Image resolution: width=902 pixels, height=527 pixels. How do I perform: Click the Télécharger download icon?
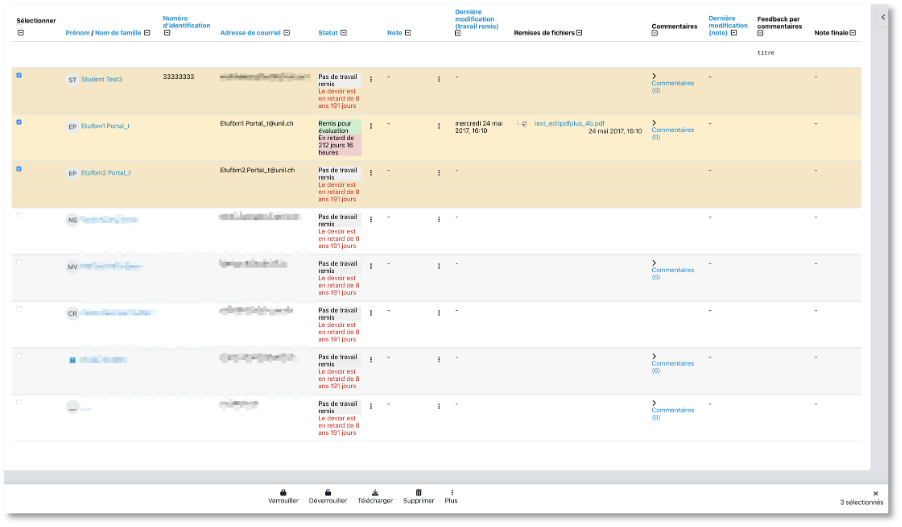375,492
